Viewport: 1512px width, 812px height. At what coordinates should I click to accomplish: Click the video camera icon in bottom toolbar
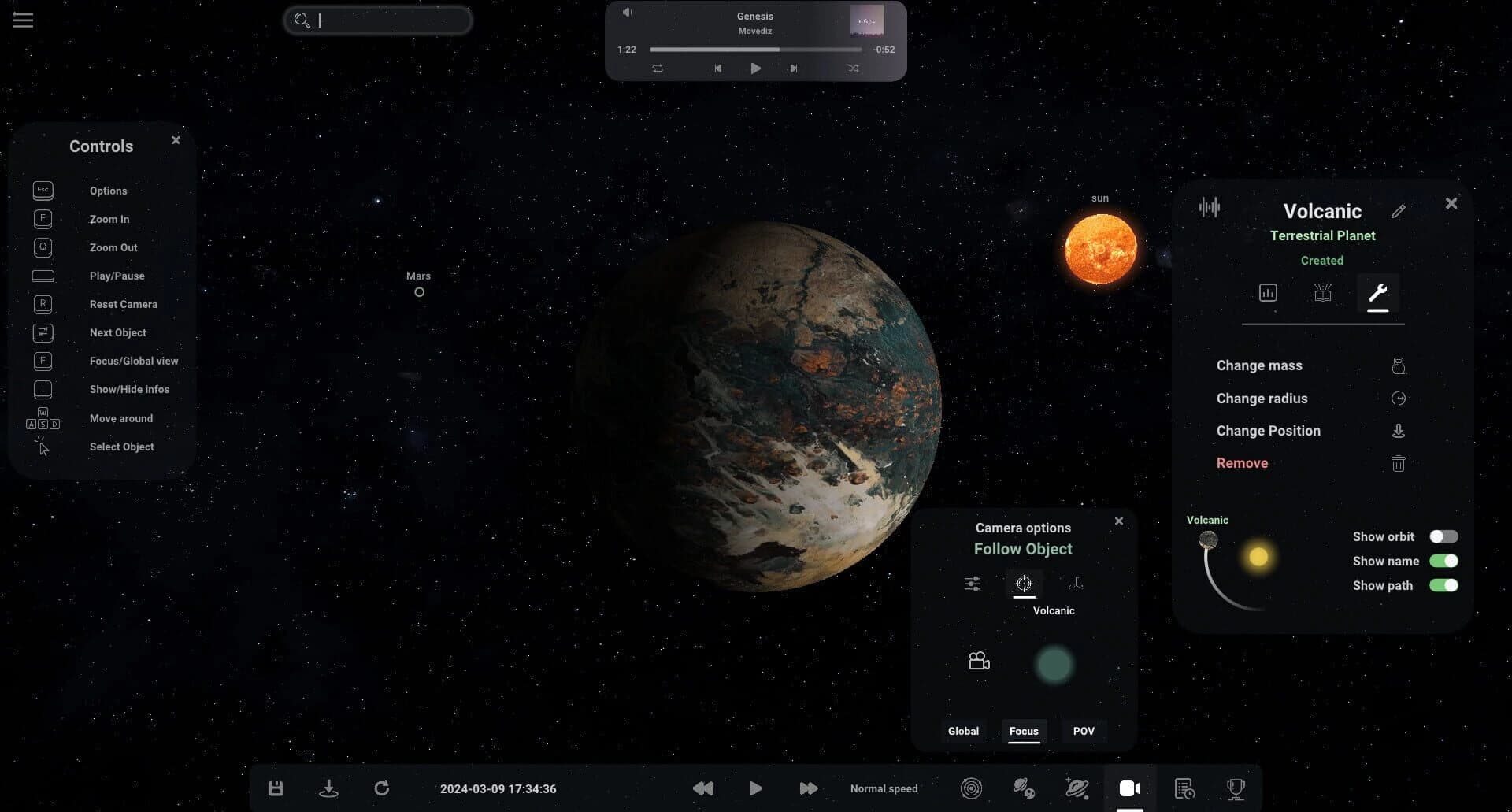coord(1130,788)
